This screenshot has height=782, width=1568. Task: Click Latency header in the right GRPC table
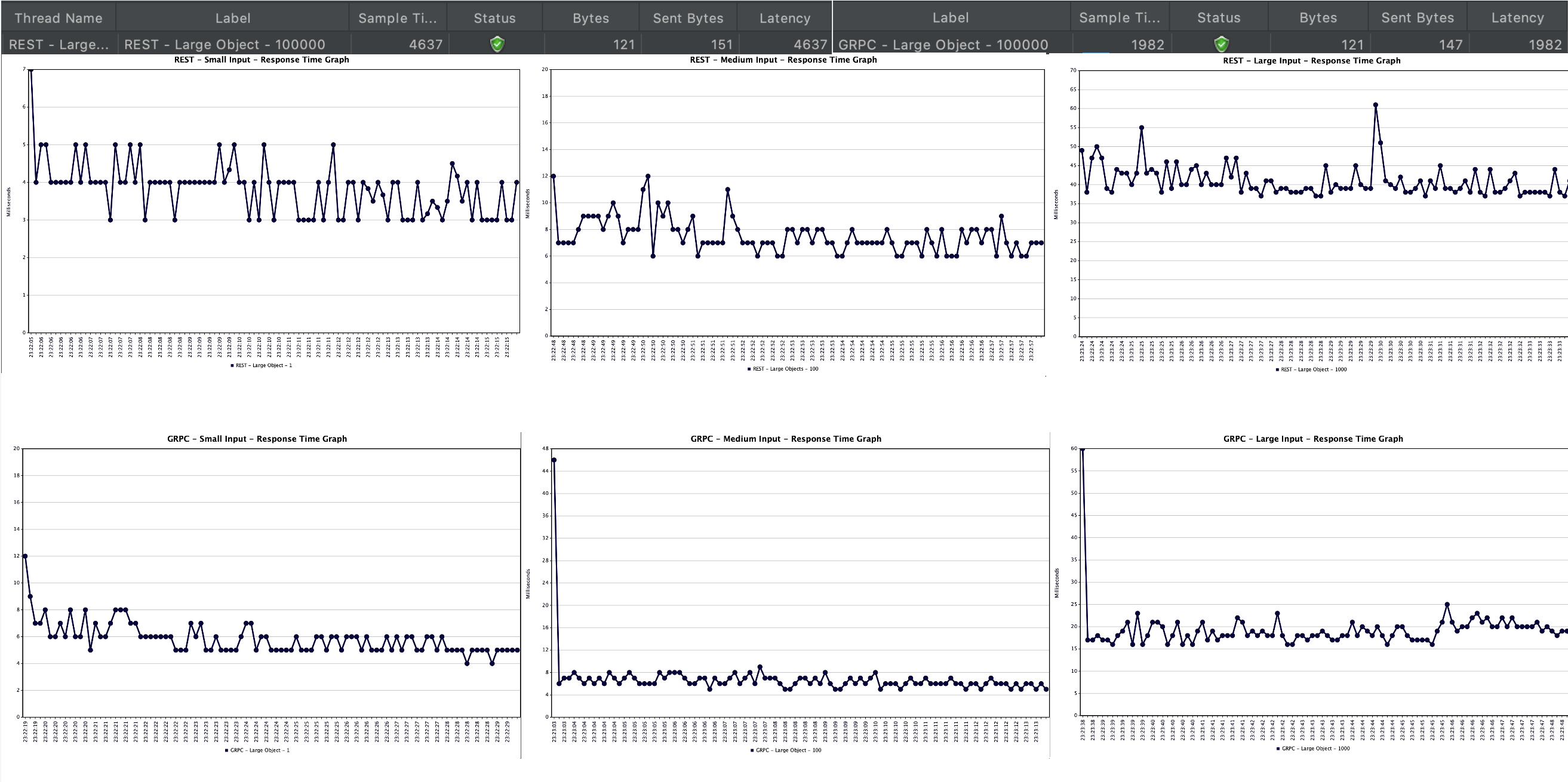click(1517, 18)
